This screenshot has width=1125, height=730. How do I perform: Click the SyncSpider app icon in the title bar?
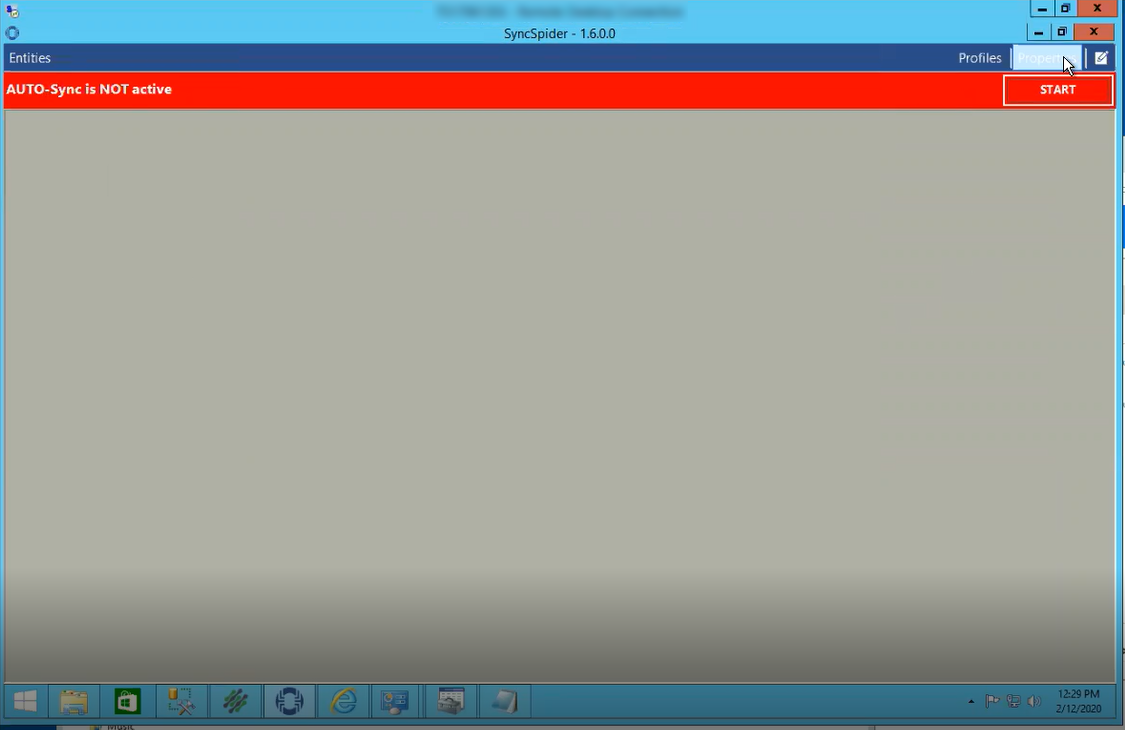pos(12,33)
